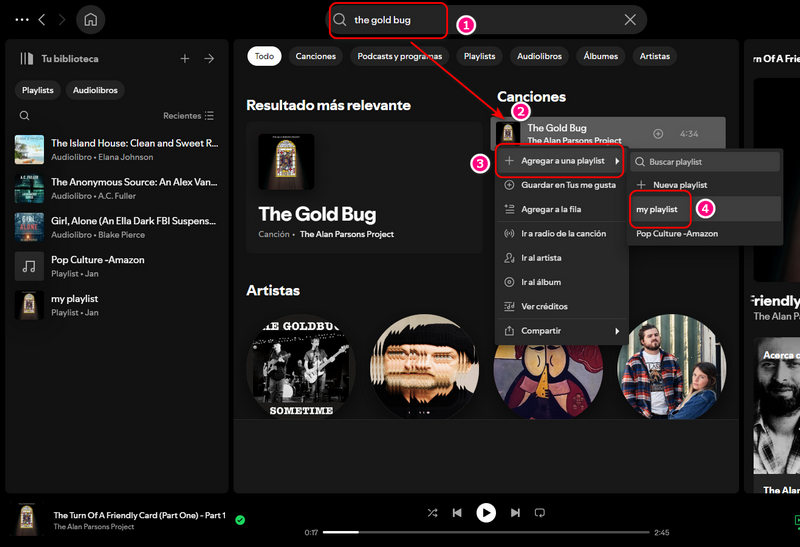Open Girl, Alone audiobook in library

117,227
